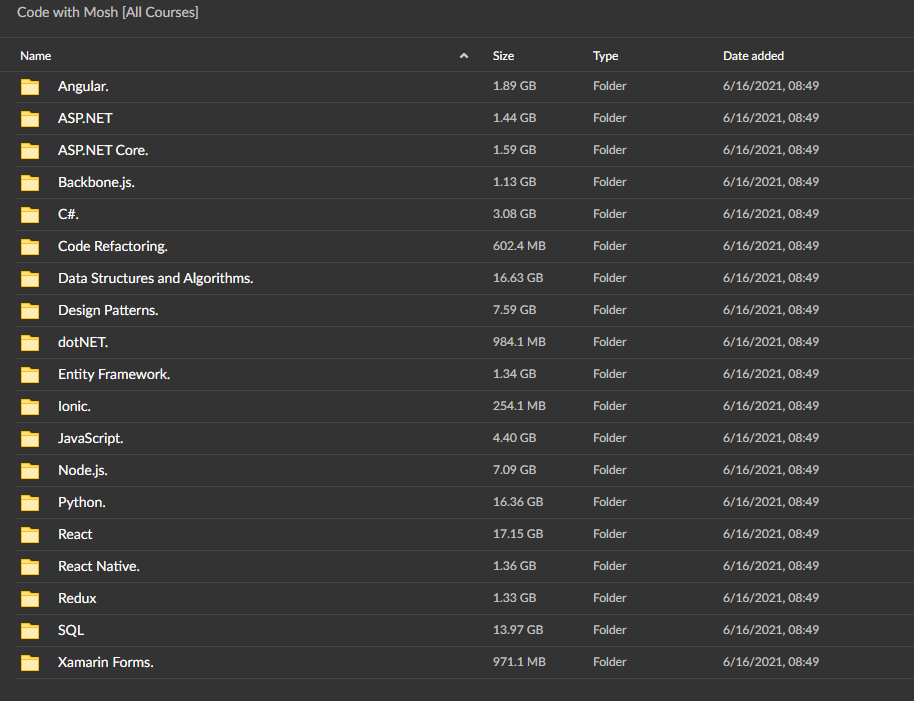This screenshot has height=701, width=914.
Task: Open the Entity Framework folder
Action: [114, 375]
